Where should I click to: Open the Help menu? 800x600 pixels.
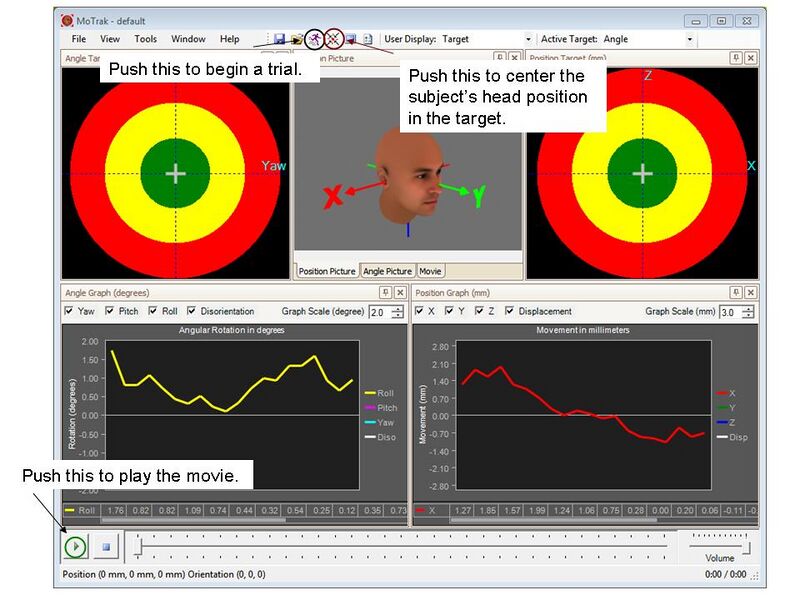coord(230,39)
